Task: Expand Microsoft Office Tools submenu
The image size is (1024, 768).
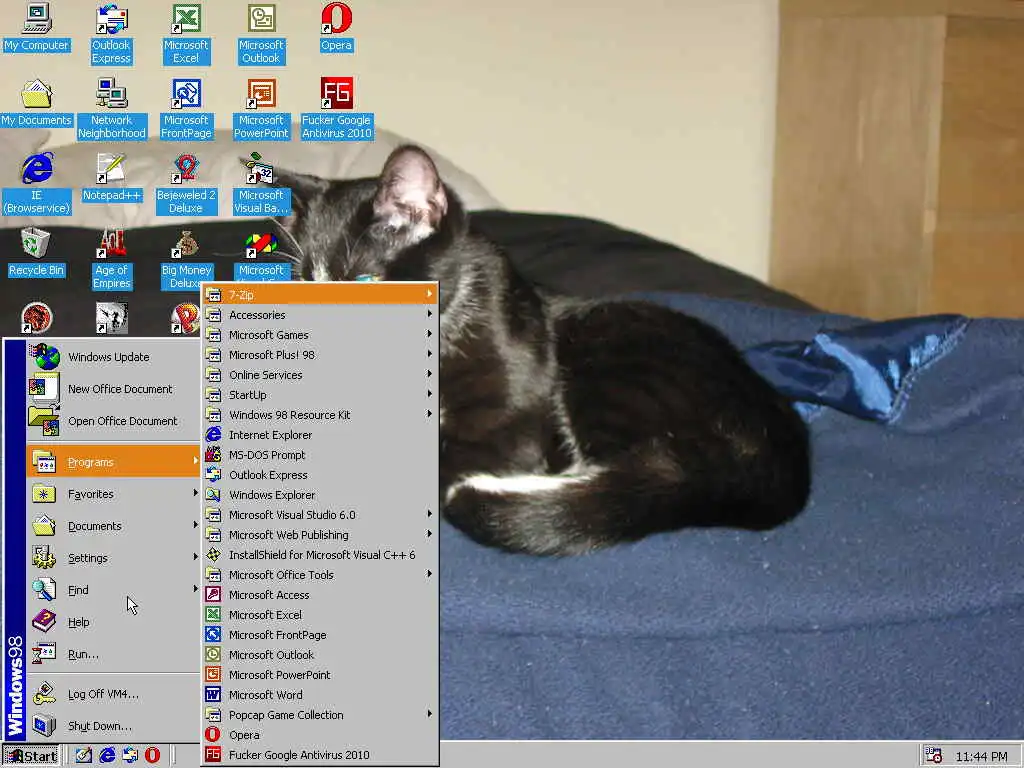Action: click(x=320, y=575)
